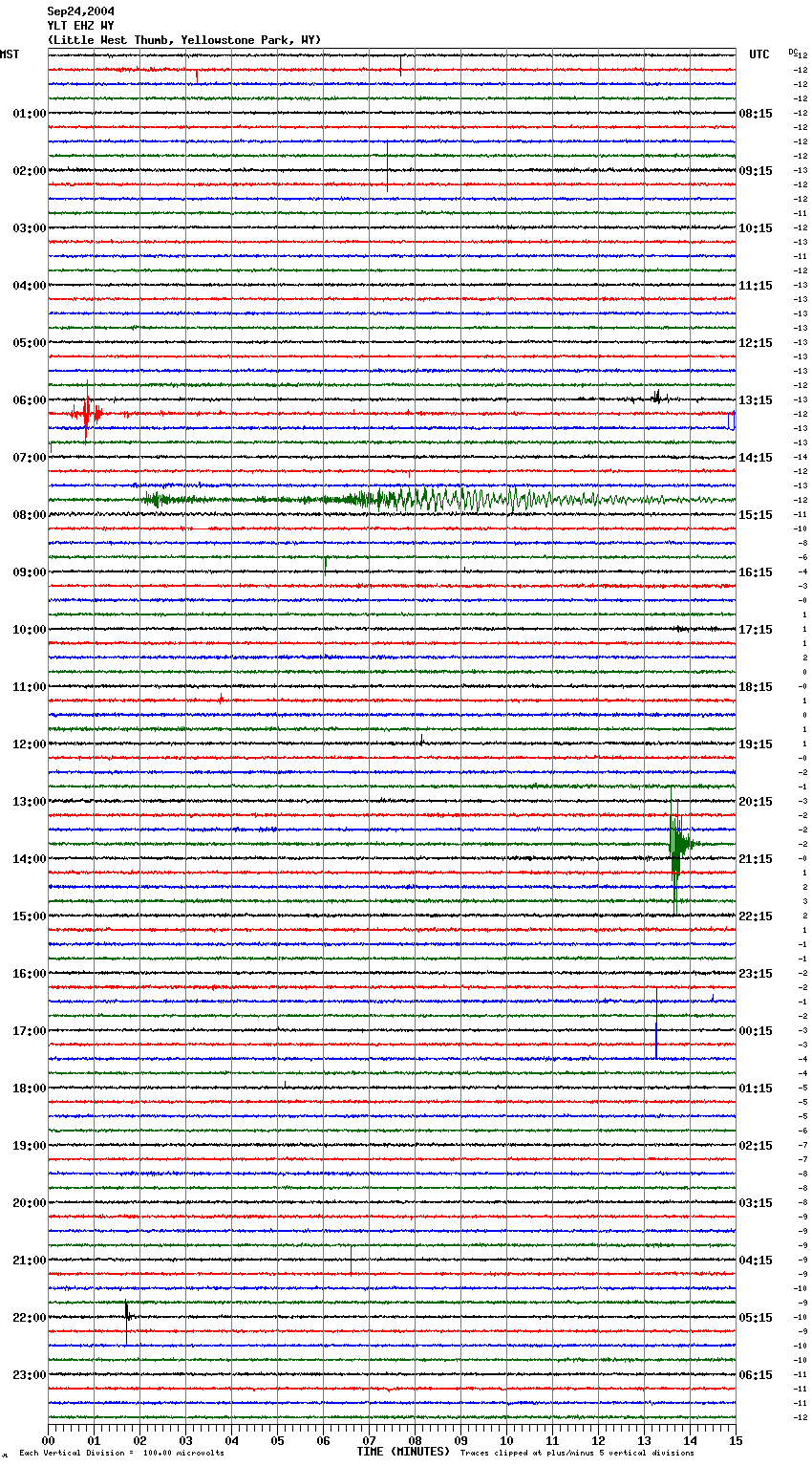Click the TIME (MINUTES) axis title
Viewport: 812px width, 1466px height.
pos(403,1452)
